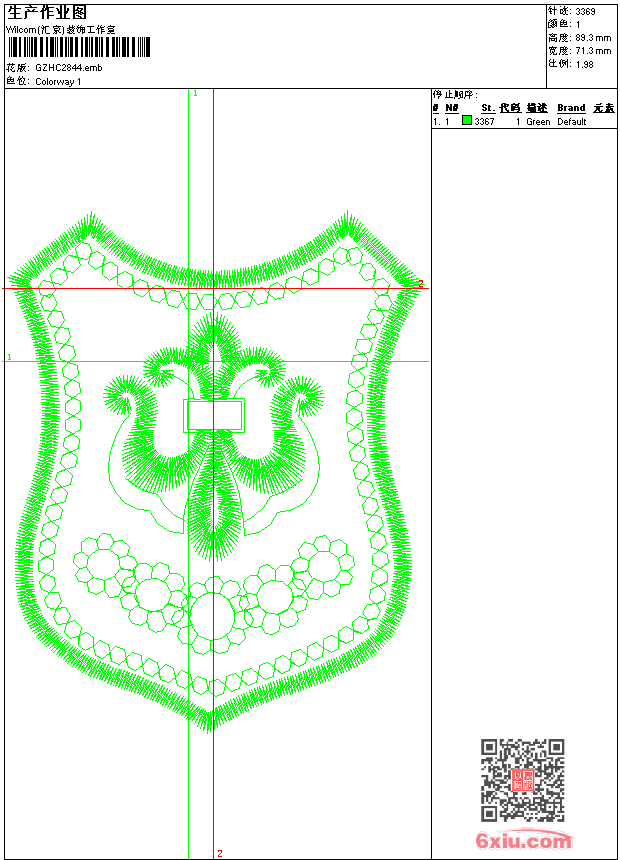The image size is (620, 860).
Task: Click the stitch count value 3369
Action: point(585,12)
